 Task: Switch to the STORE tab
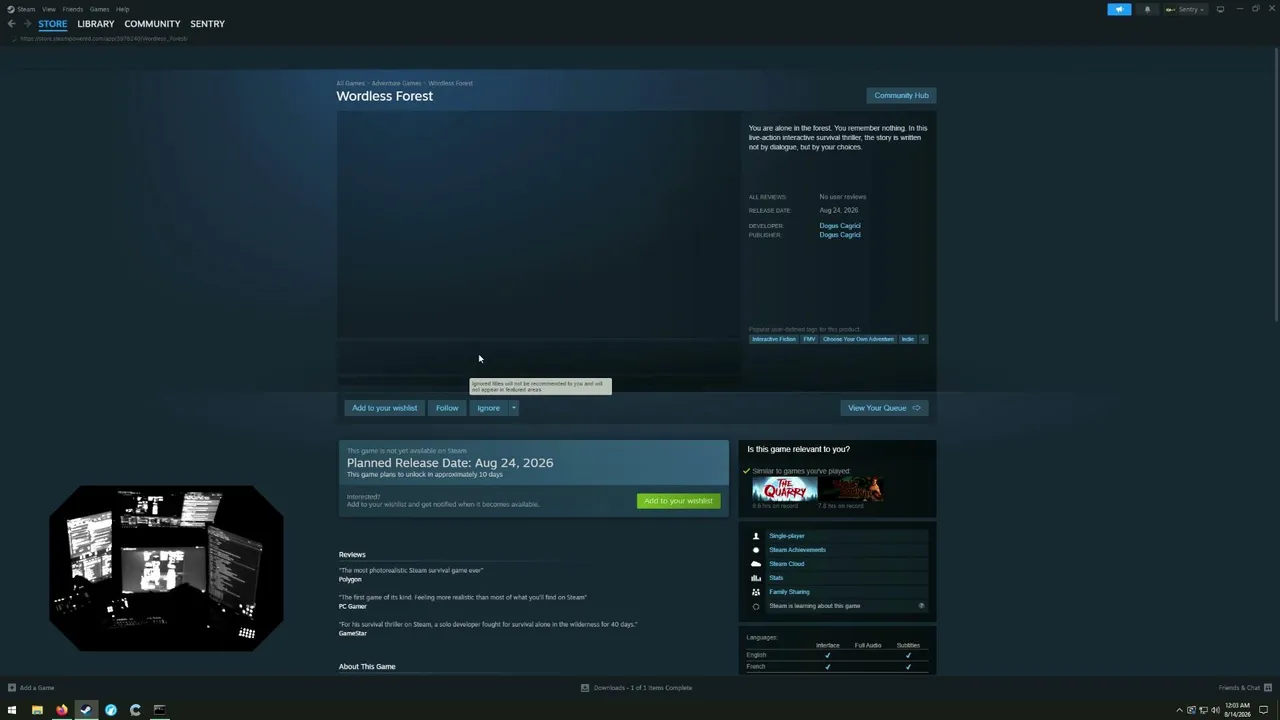(x=53, y=24)
